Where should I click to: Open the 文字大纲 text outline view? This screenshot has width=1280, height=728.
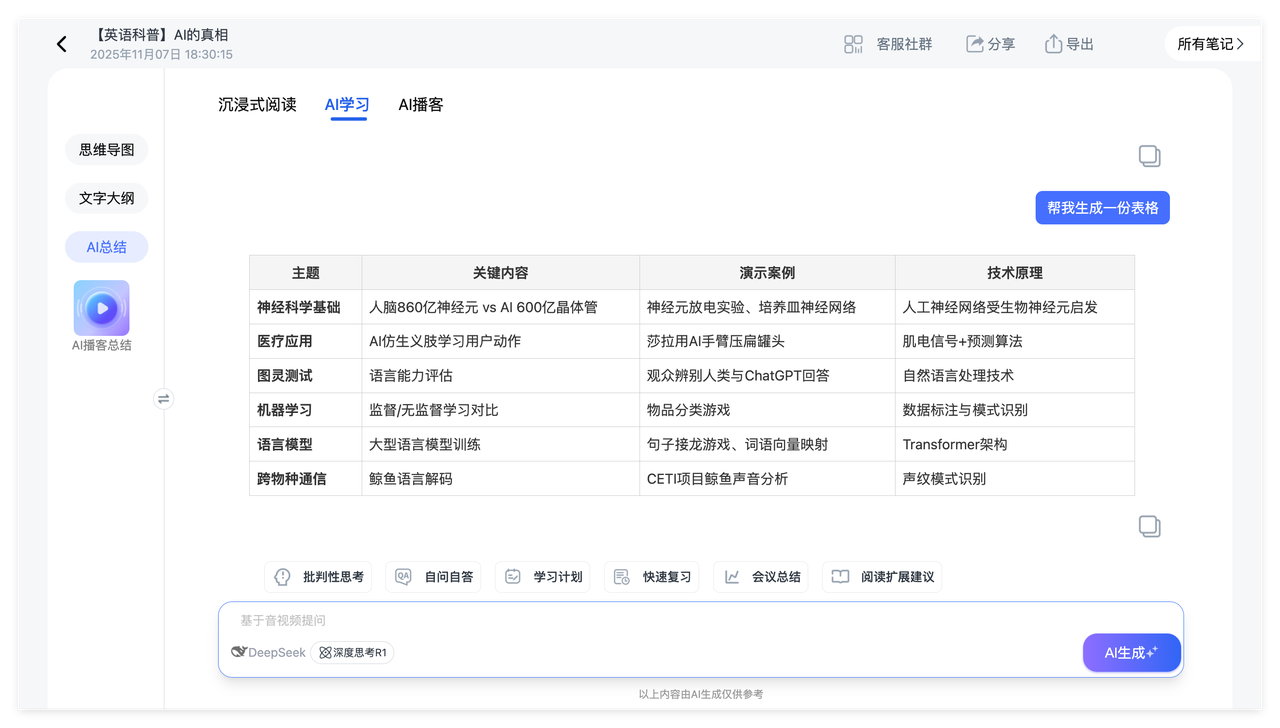tap(106, 198)
